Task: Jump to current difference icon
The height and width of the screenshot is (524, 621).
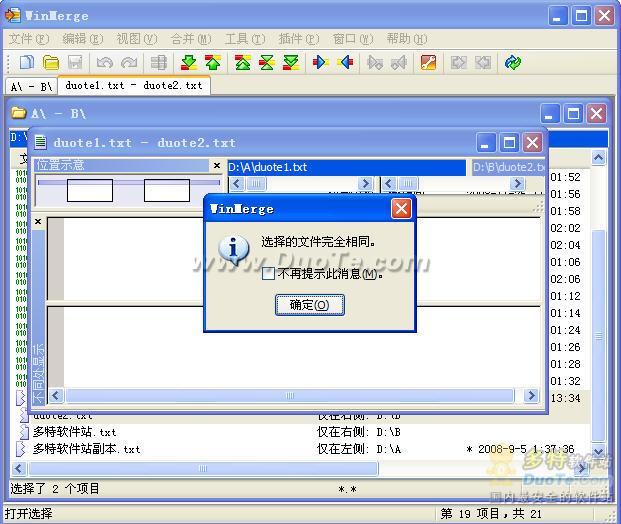Action: click(x=267, y=62)
